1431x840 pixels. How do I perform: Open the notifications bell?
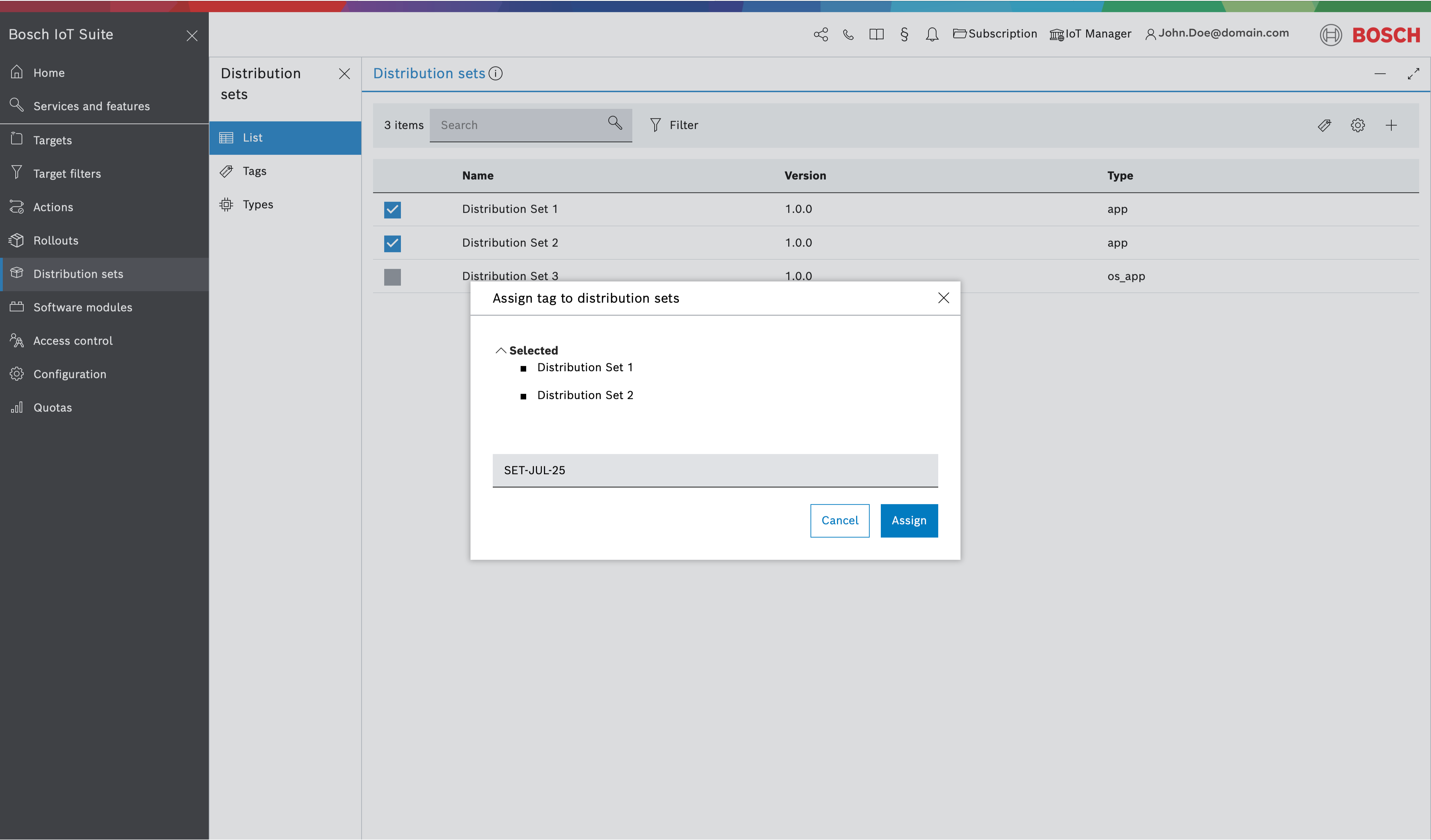(932, 34)
